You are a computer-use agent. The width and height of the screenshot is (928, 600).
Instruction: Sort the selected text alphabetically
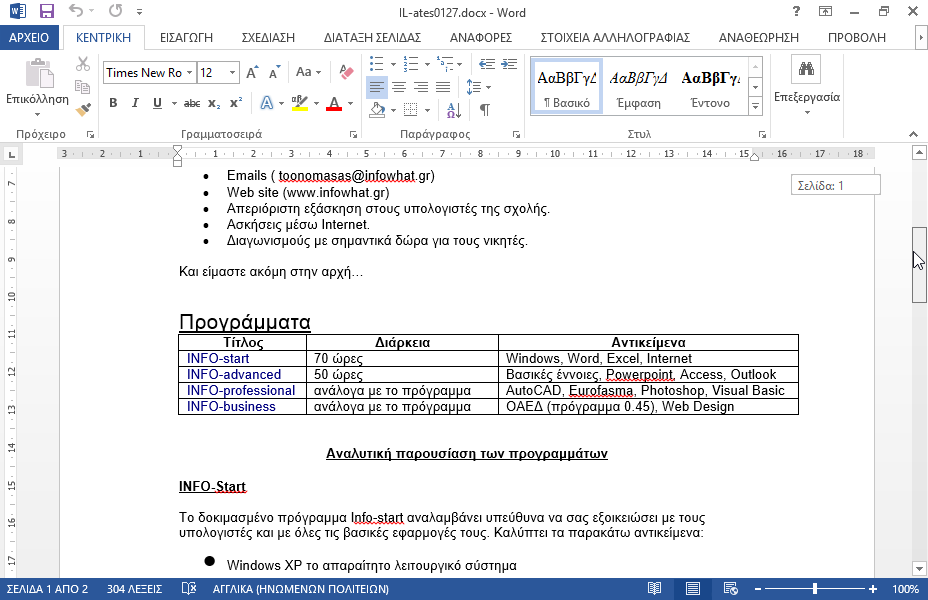454,109
